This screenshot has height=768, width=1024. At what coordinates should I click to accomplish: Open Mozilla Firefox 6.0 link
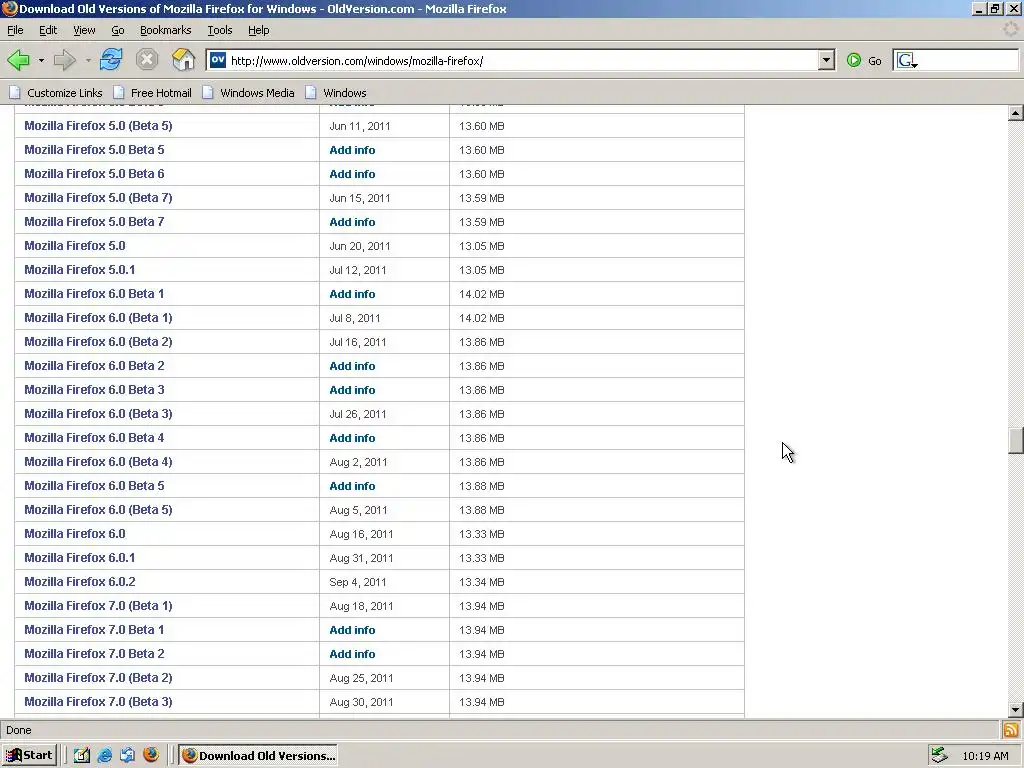tap(74, 534)
